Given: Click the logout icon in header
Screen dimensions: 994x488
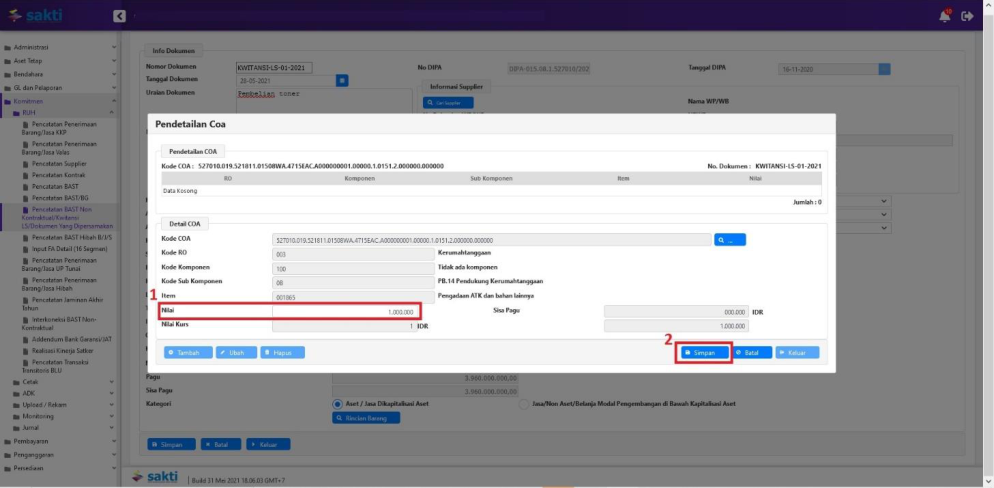Looking at the screenshot, I should [x=967, y=16].
